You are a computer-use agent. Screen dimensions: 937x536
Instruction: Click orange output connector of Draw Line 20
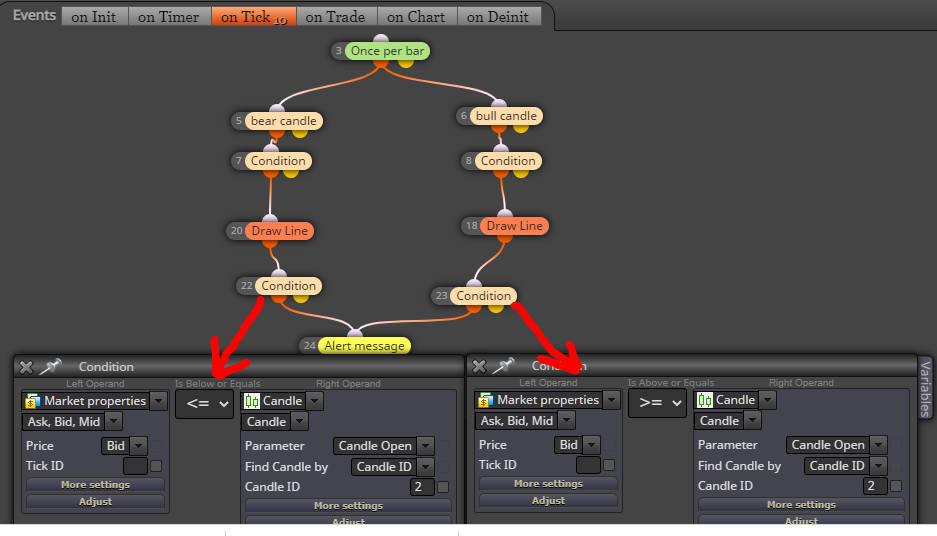point(270,242)
